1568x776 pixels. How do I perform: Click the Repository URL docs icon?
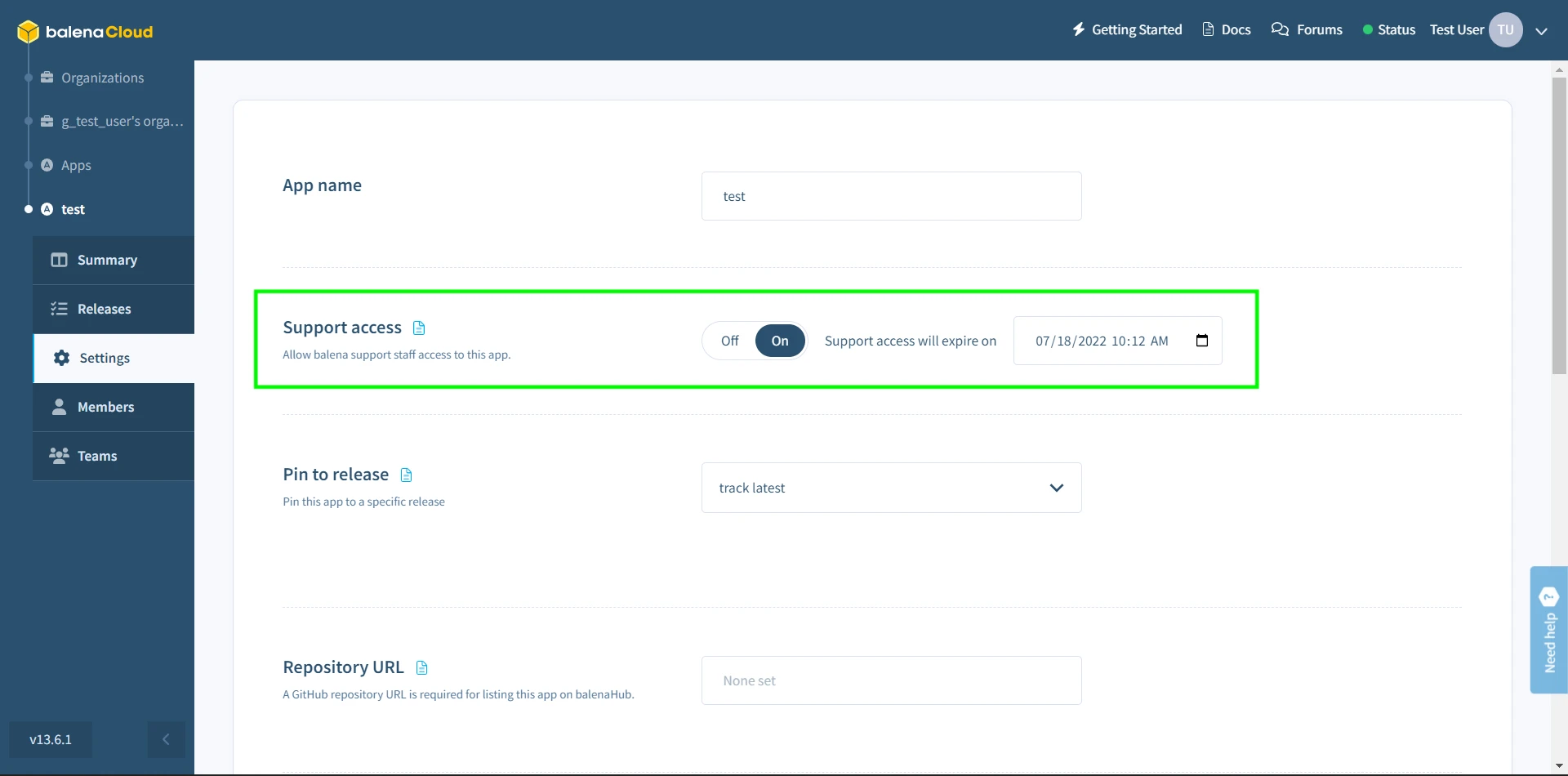point(421,667)
